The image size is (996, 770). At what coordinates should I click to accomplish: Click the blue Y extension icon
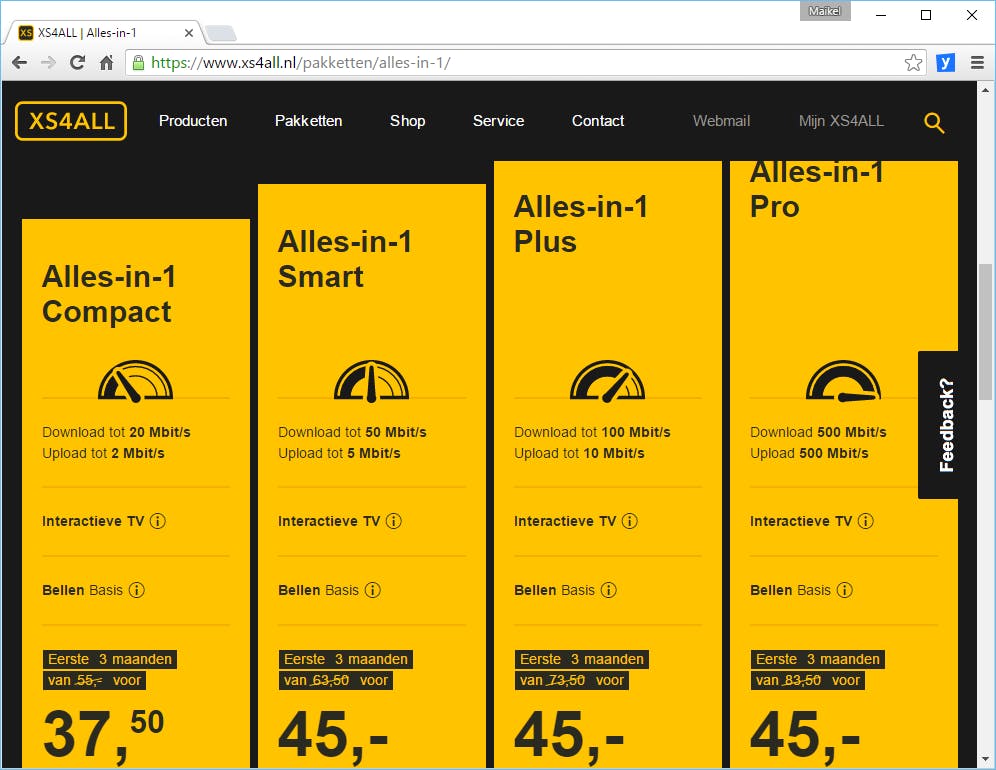(x=945, y=62)
